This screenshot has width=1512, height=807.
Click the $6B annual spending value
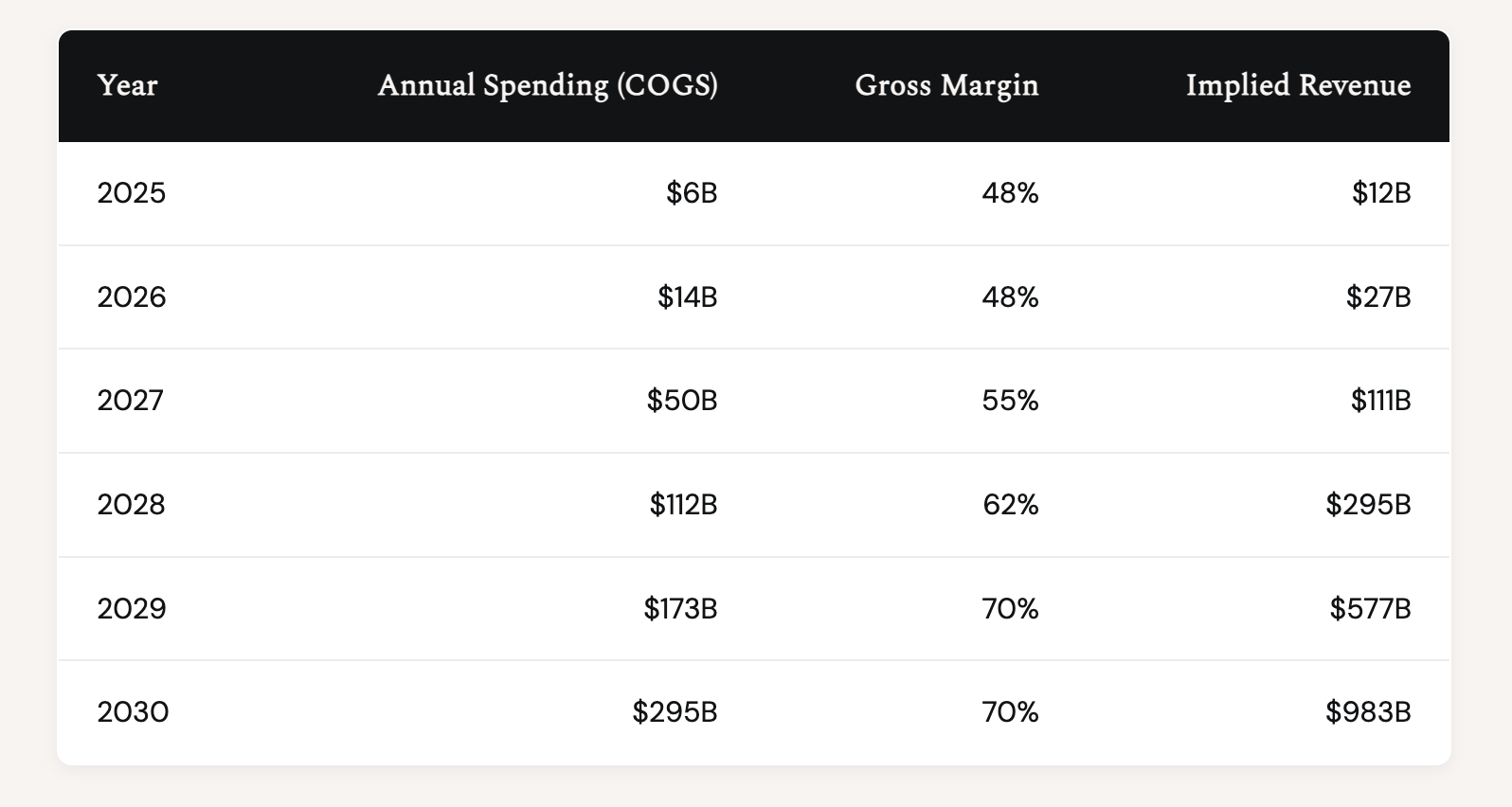point(692,194)
